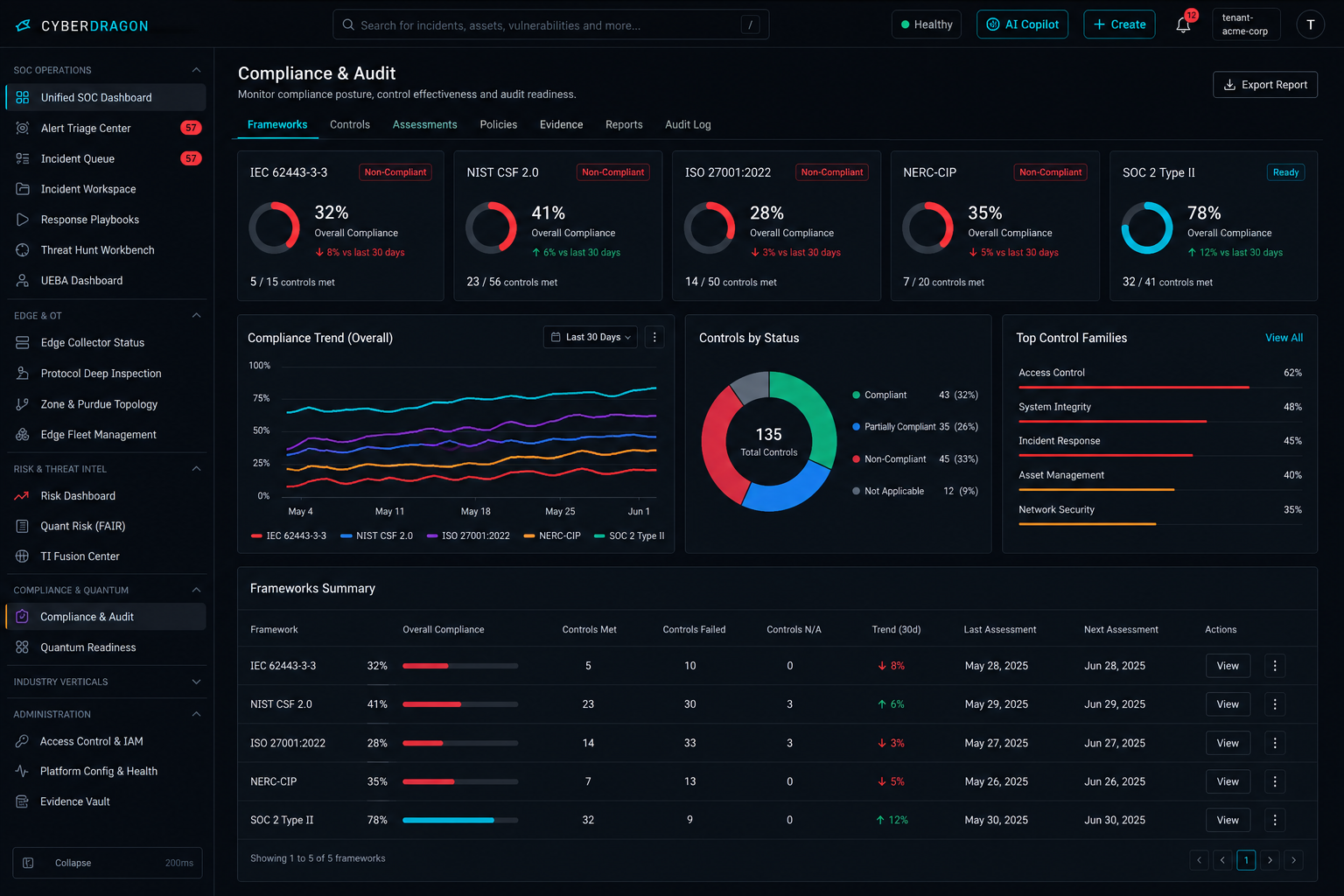
Task: Collapse the Administration section
Action: [x=196, y=714]
